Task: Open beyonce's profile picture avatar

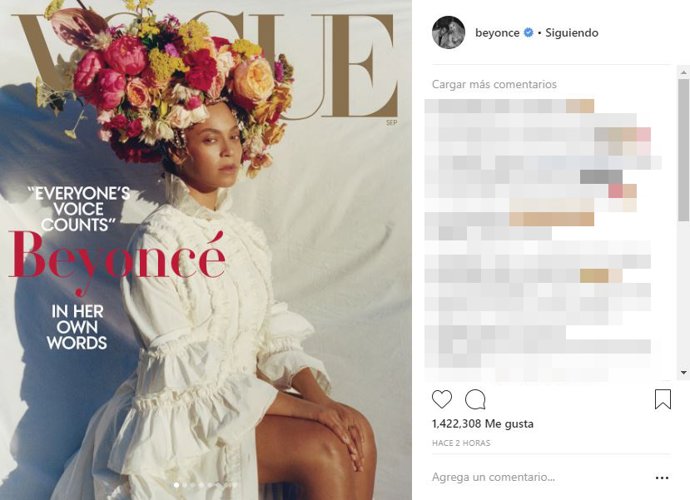Action: (448, 32)
